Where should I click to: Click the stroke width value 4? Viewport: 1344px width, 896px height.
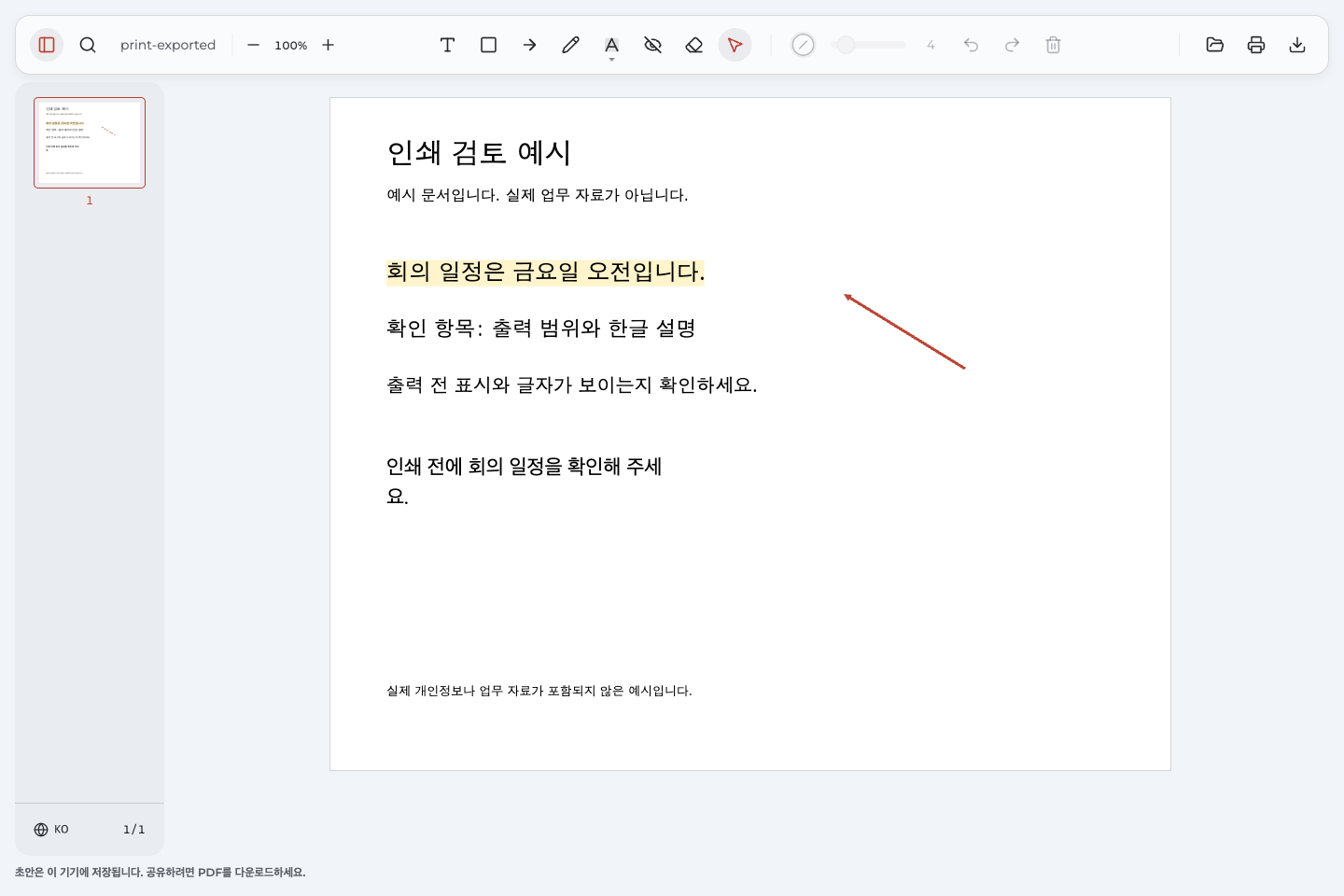point(931,45)
